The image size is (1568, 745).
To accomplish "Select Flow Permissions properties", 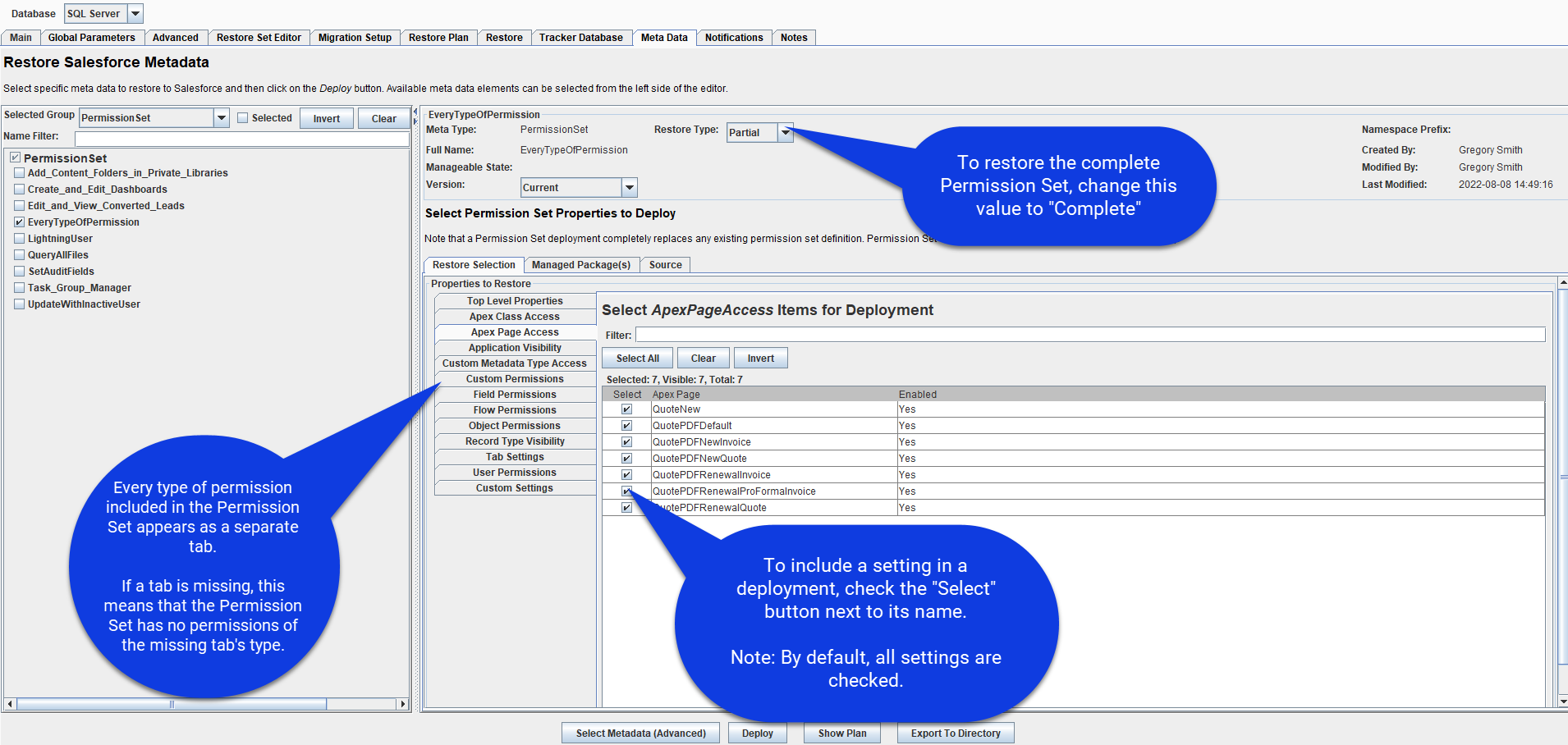I will (x=515, y=410).
